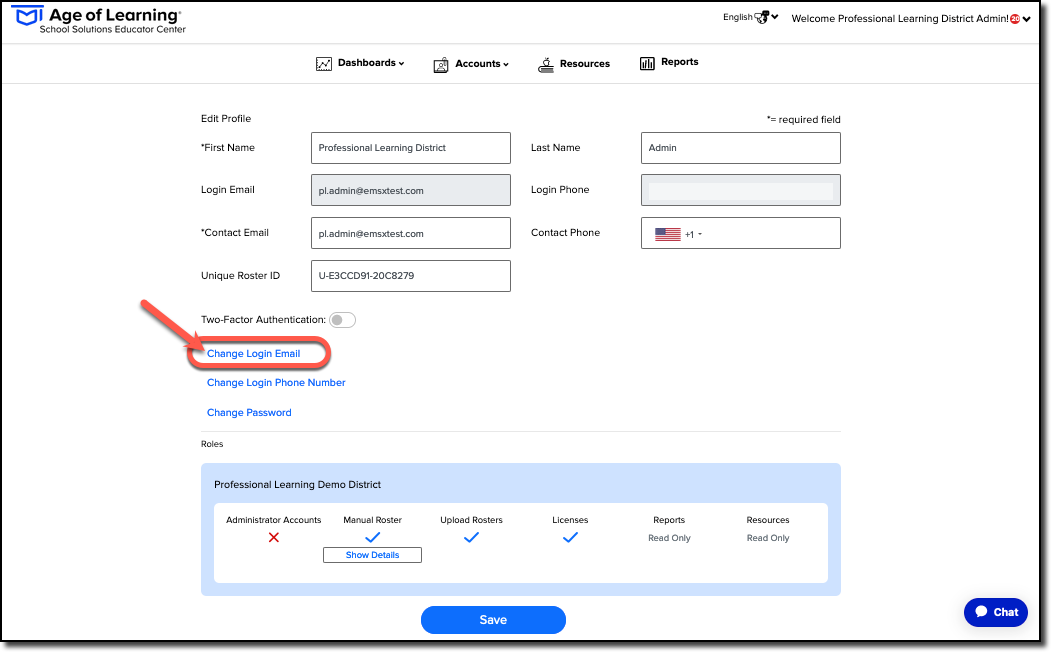This screenshot has height=652, width=1051.
Task: Go to Reports page
Action: [669, 62]
